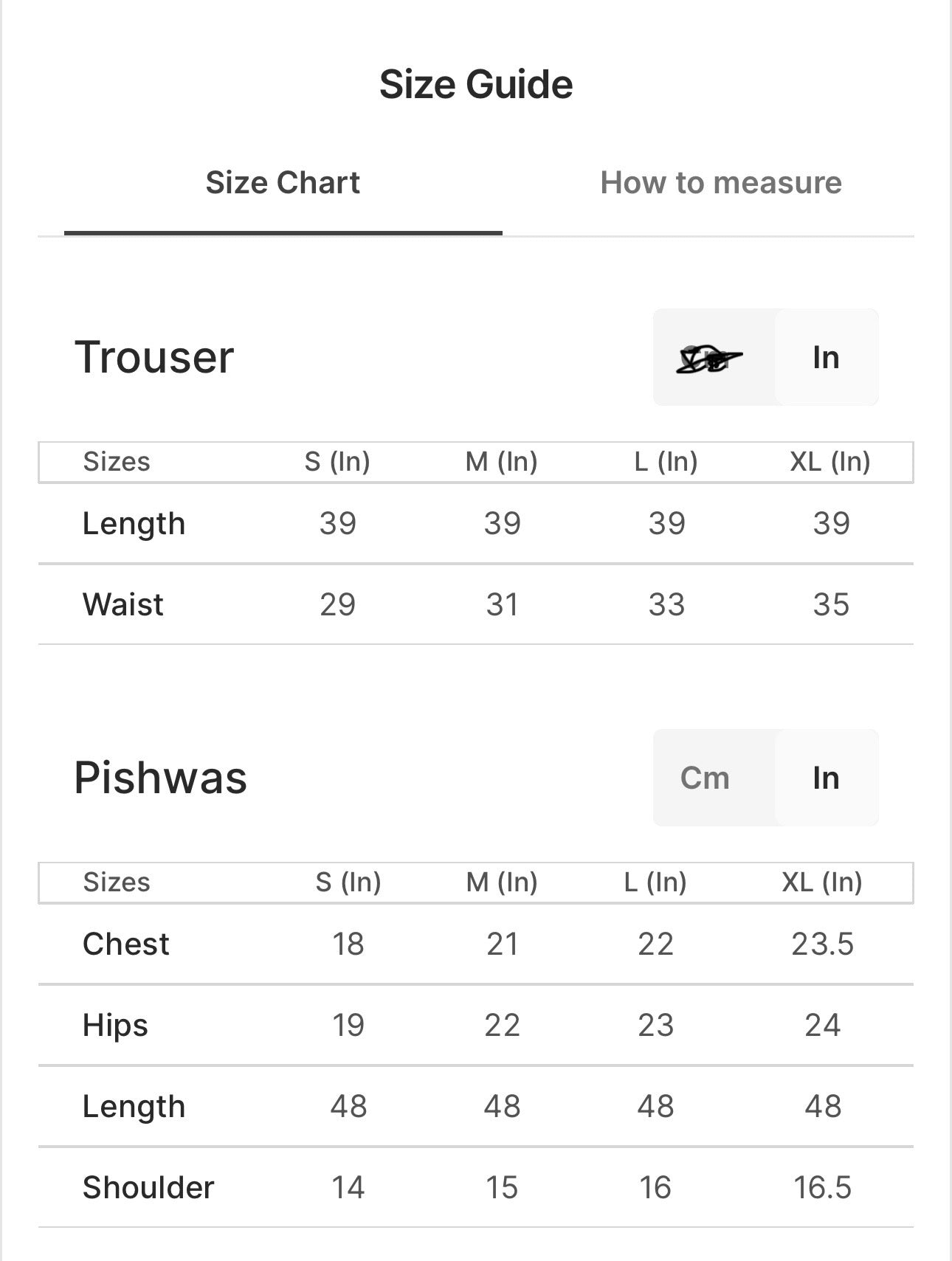Viewport: 952px width, 1261px height.
Task: Click the Hips row label
Action: point(115,1026)
